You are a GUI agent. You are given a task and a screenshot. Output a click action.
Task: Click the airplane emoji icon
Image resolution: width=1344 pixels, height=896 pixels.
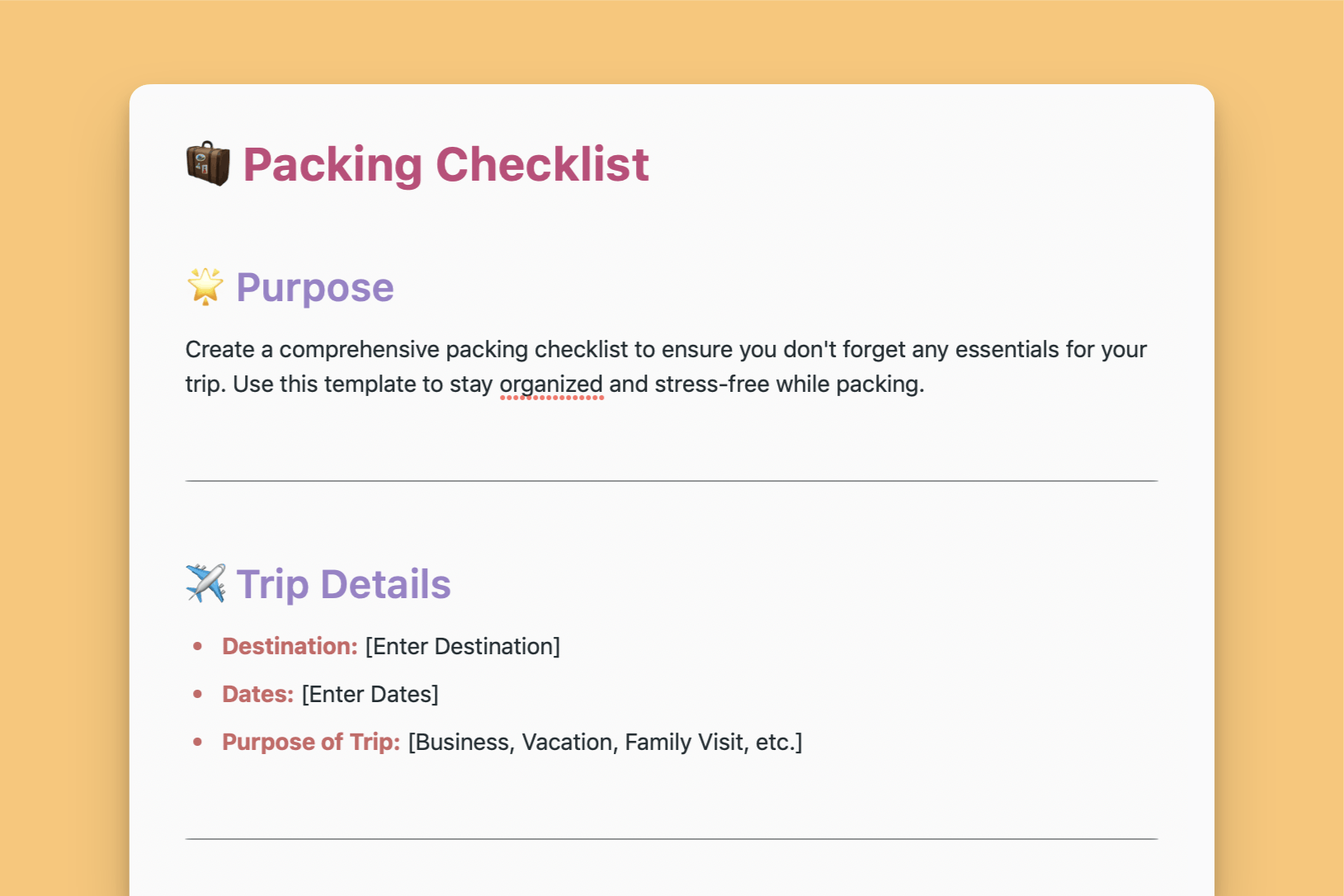tap(205, 583)
